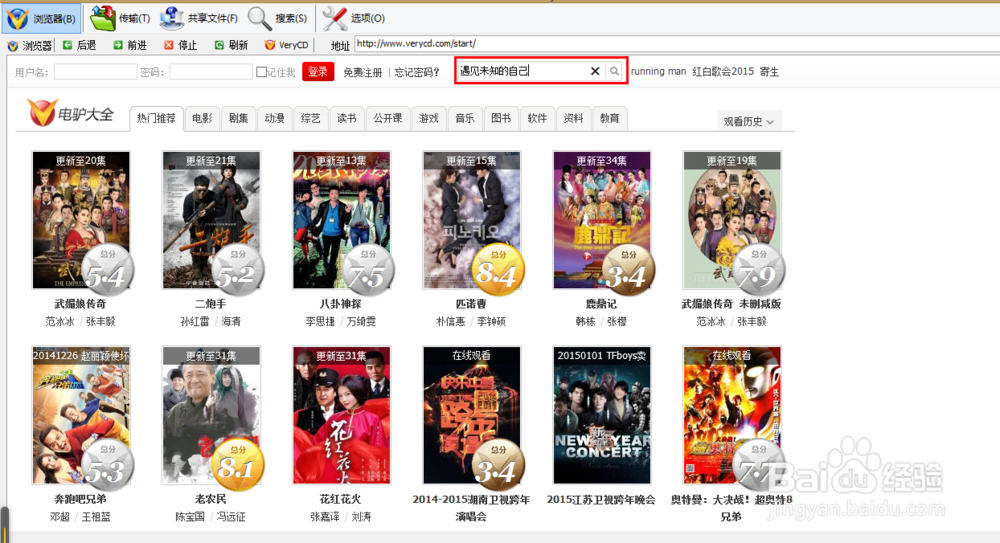Open the 搜索(S) search panel
This screenshot has width=1000, height=543.
coord(277,19)
